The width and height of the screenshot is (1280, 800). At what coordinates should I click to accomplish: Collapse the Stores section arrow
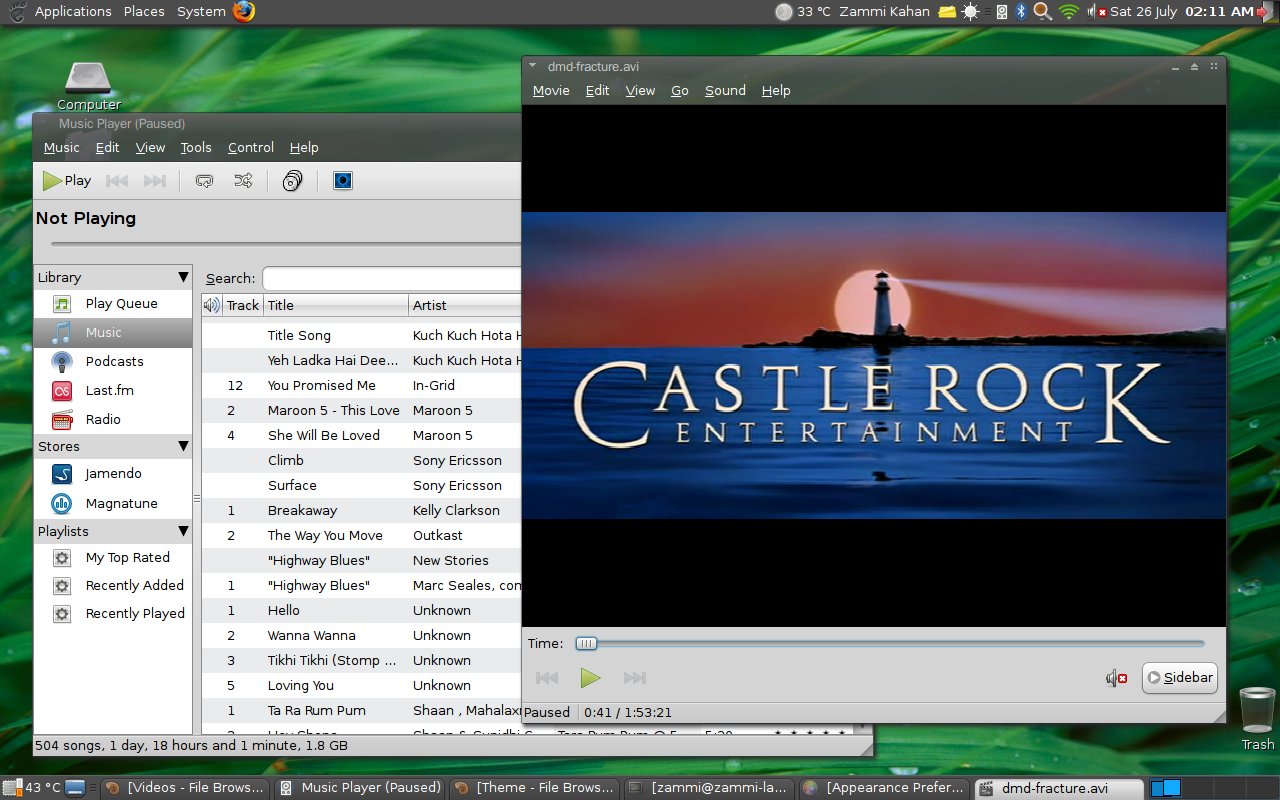click(x=183, y=446)
